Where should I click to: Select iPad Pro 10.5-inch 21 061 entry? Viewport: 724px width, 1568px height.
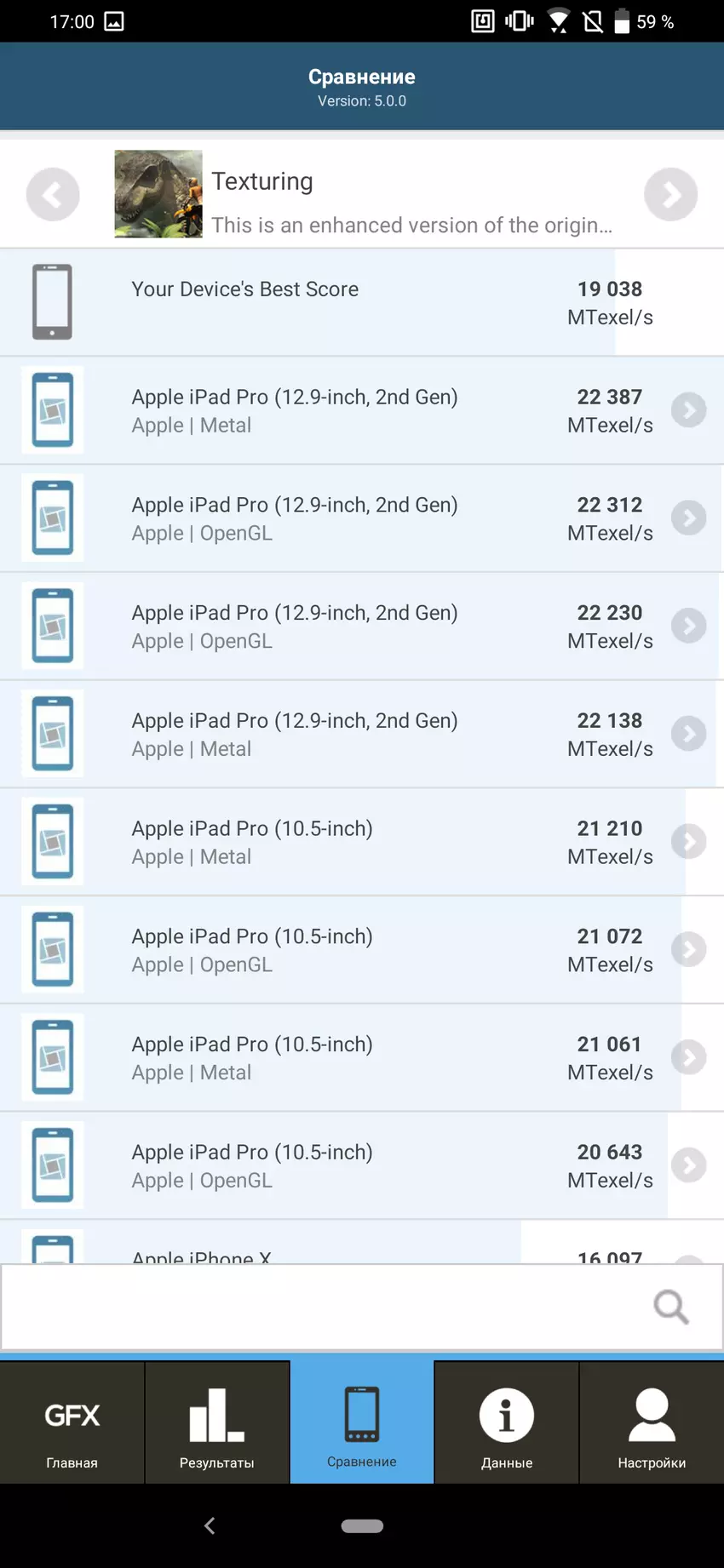pos(341,1057)
